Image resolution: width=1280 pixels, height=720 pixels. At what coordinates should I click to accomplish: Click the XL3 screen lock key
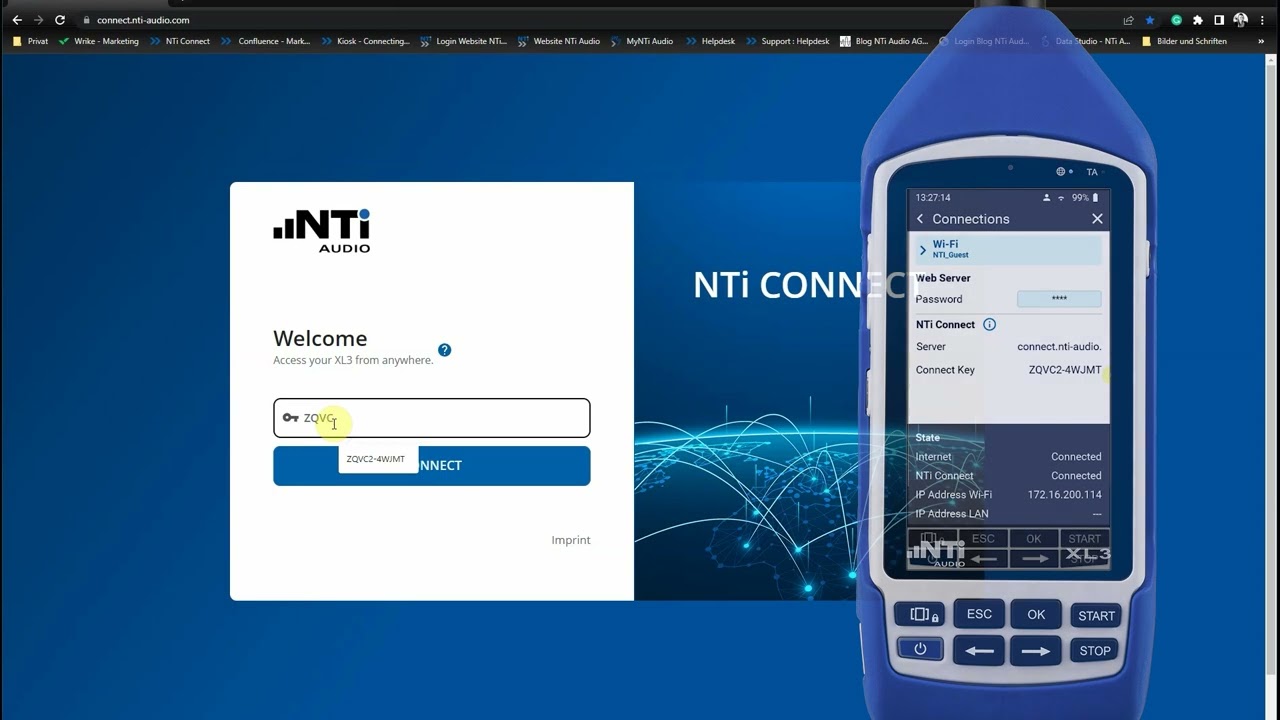tap(920, 616)
